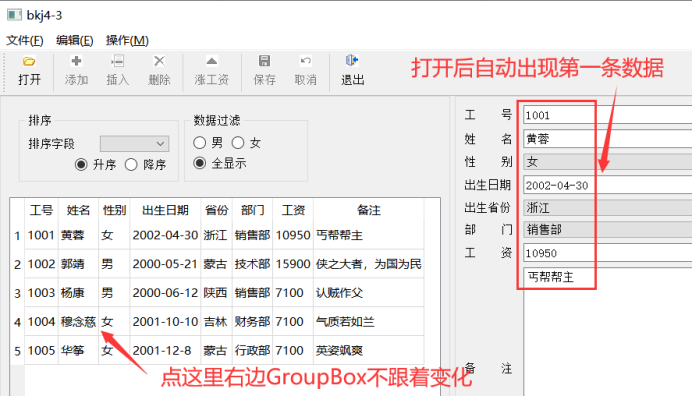Click table cell 2001-10-10
This screenshot has width=693, height=397.
pyautogui.click(x=165, y=321)
